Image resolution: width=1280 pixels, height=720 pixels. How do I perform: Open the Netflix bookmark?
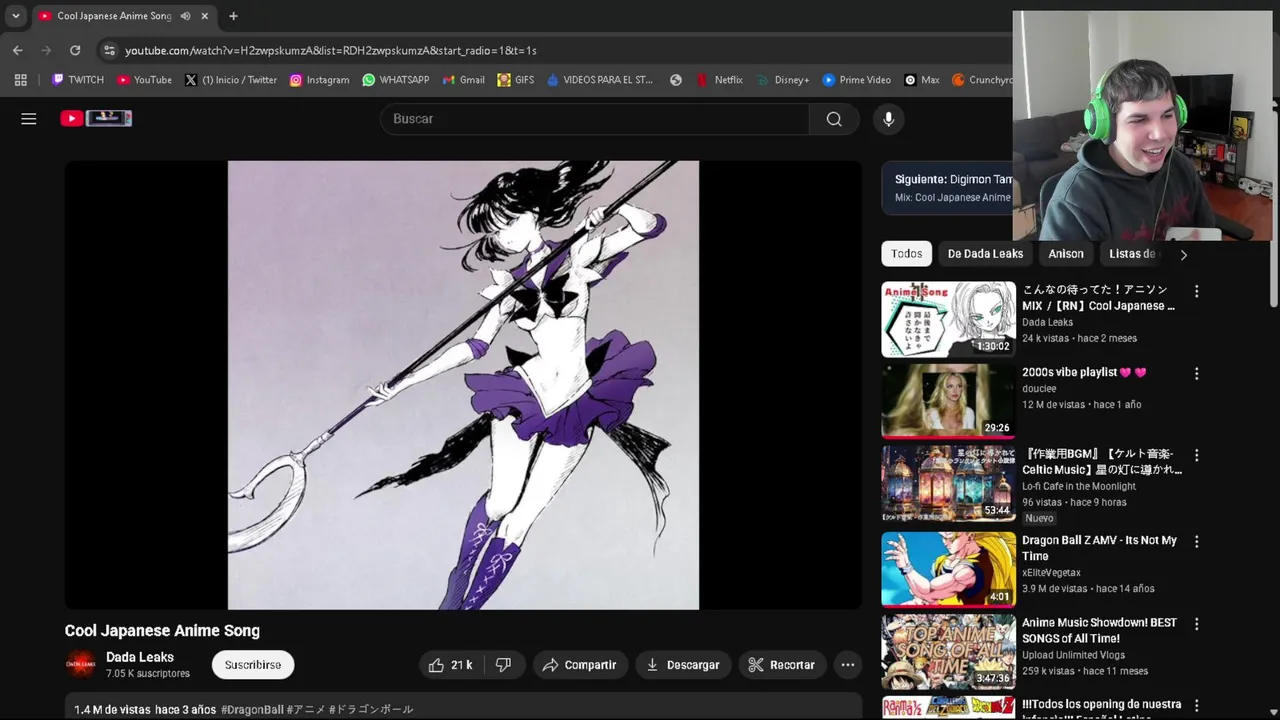[x=719, y=80]
